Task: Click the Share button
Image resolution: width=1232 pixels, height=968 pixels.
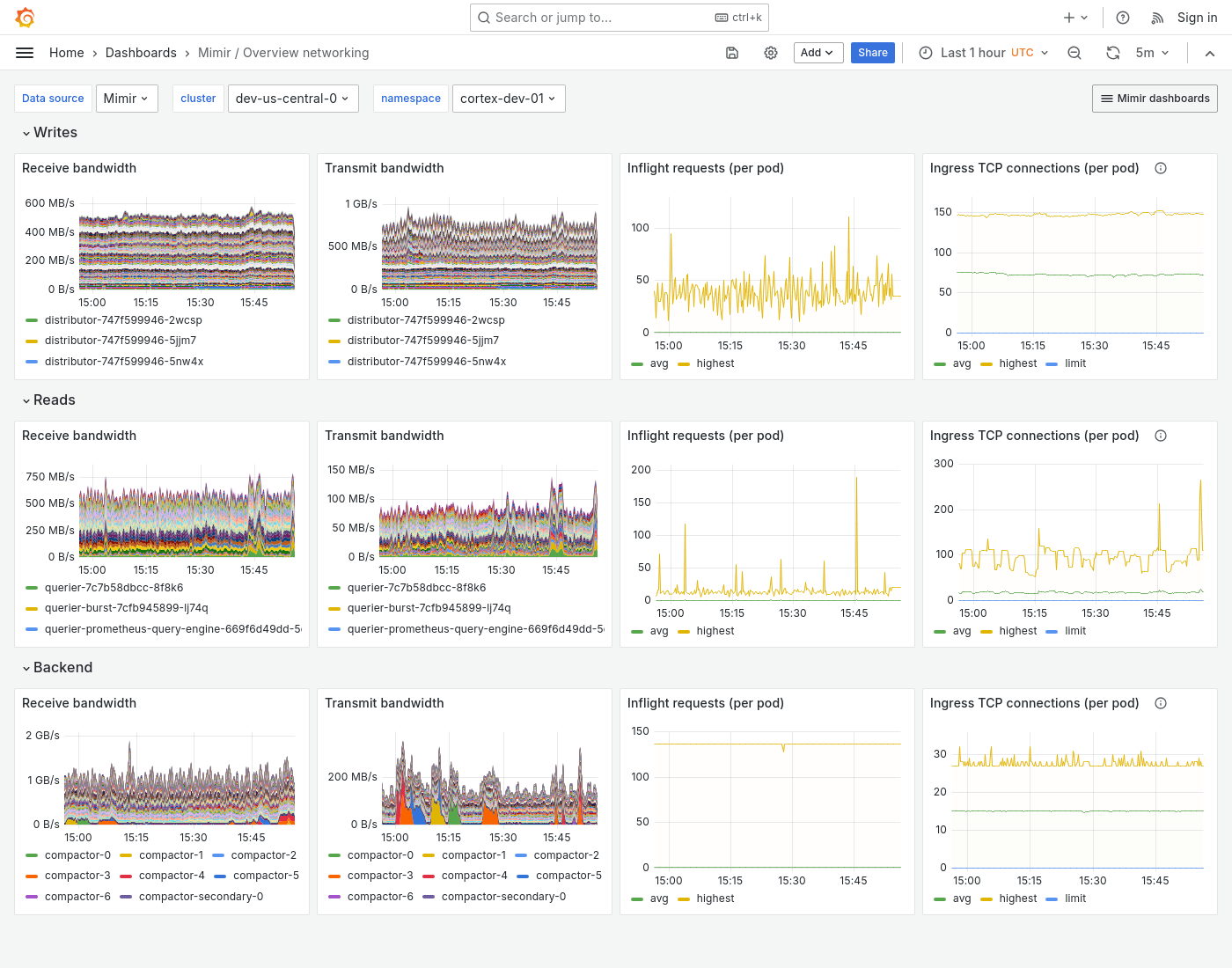Action: (x=872, y=53)
